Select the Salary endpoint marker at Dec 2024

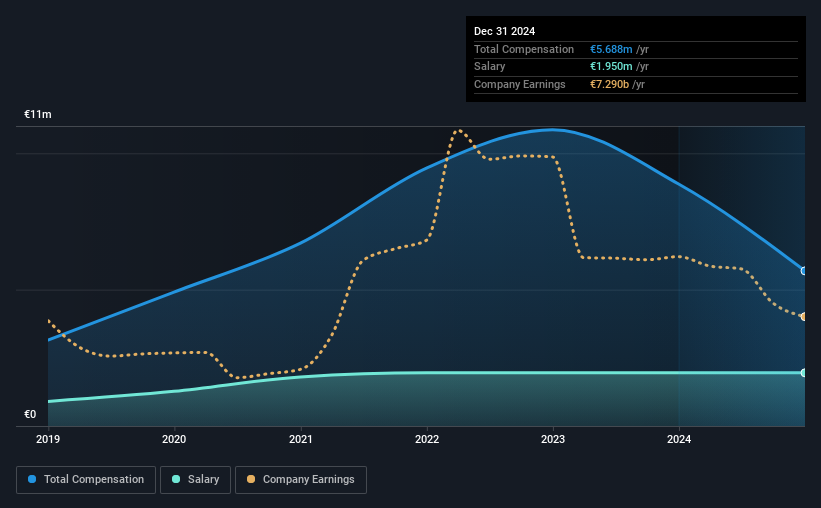804,373
